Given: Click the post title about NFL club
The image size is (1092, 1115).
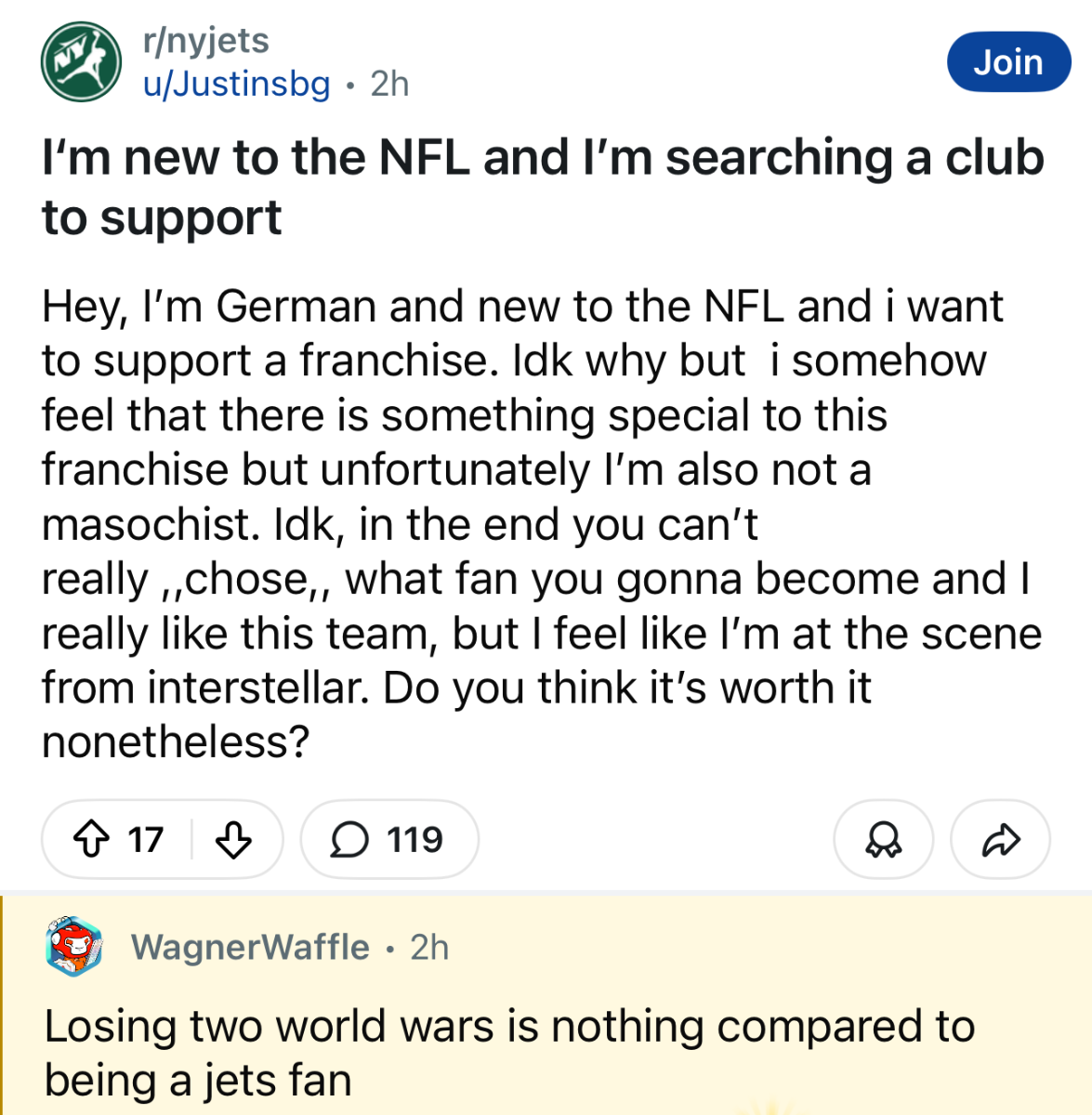Looking at the screenshot, I should click(543, 187).
